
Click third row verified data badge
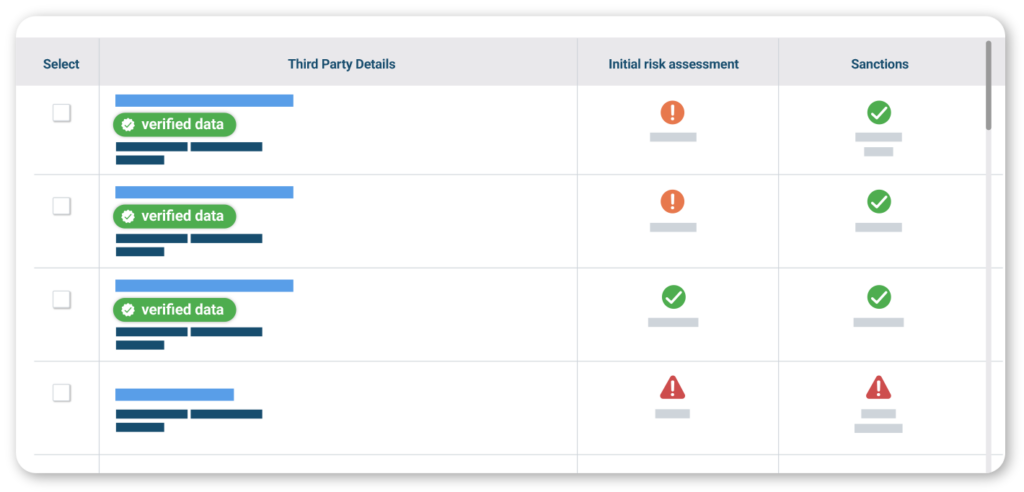point(175,310)
